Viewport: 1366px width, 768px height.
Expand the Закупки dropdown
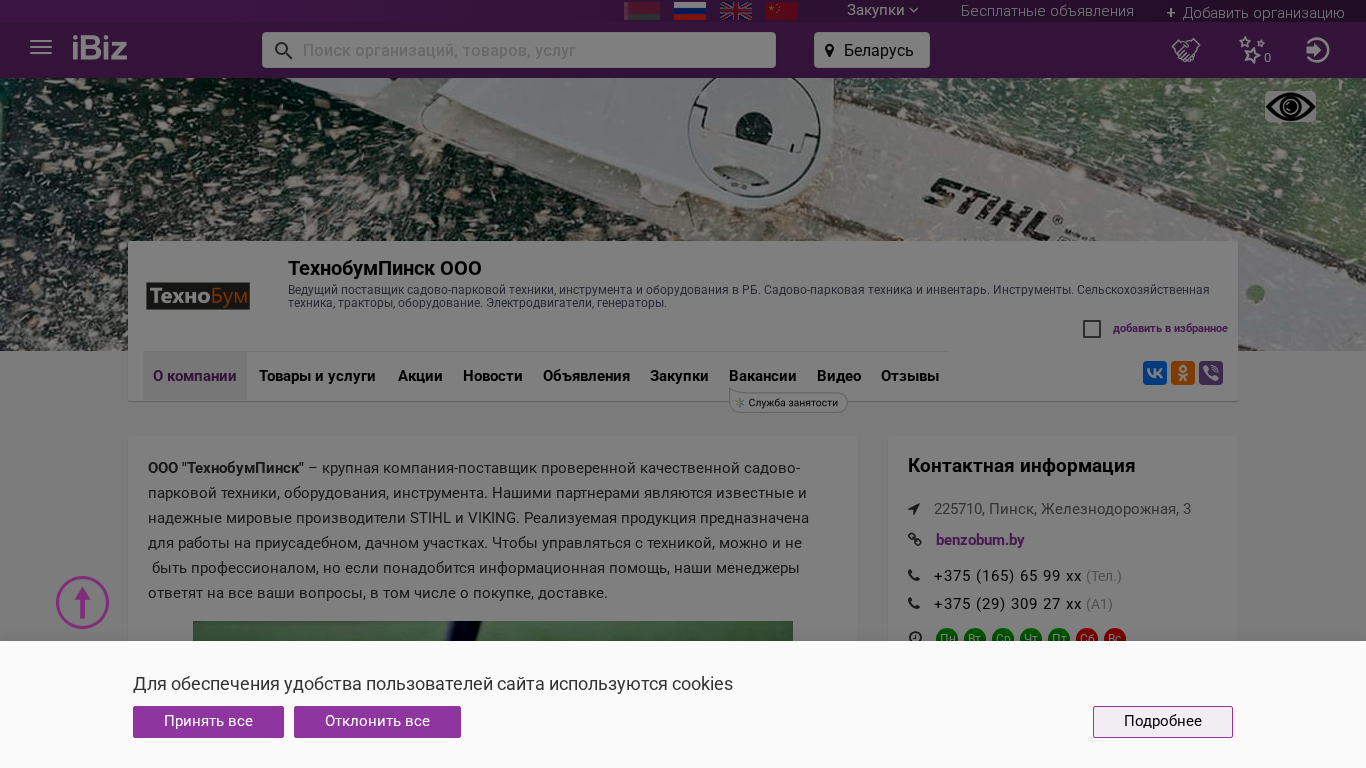tap(882, 11)
